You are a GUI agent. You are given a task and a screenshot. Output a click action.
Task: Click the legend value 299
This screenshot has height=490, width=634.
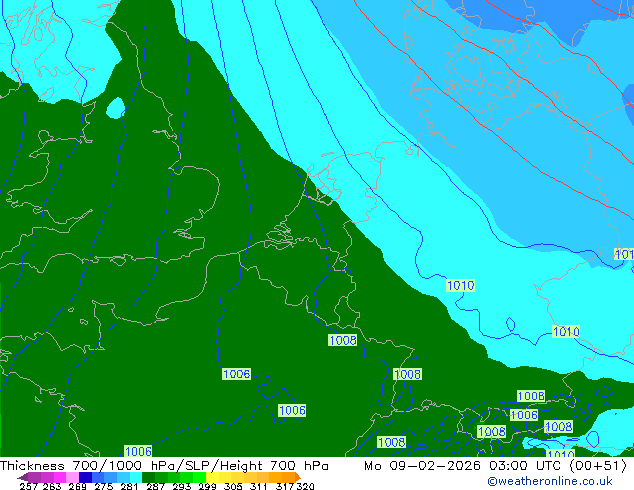(207, 486)
